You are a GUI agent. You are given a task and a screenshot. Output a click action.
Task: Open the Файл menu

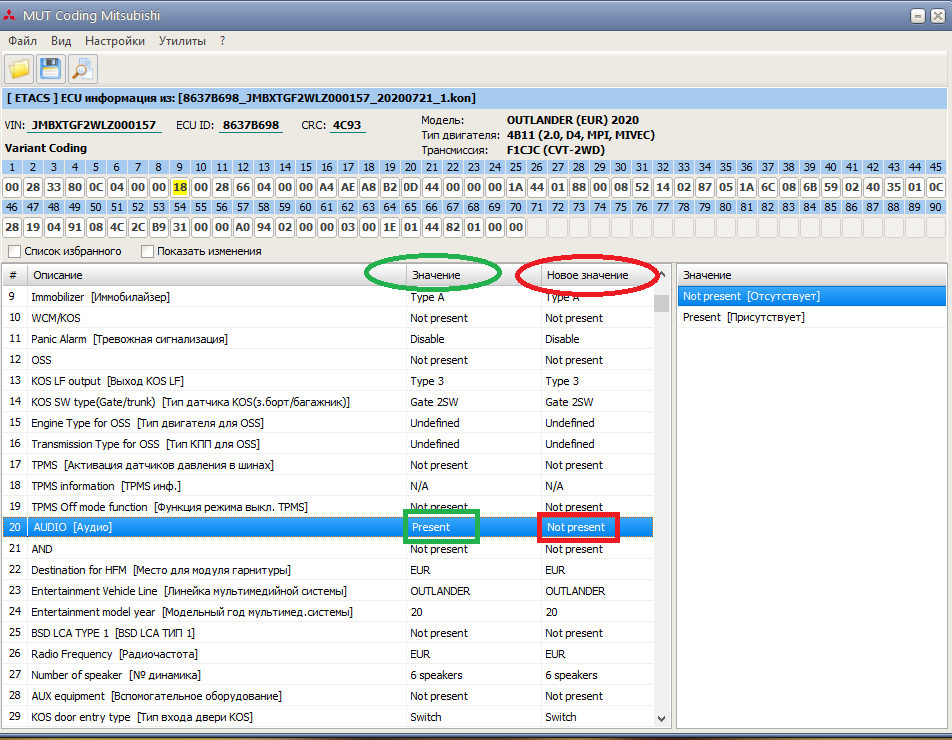(x=22, y=41)
